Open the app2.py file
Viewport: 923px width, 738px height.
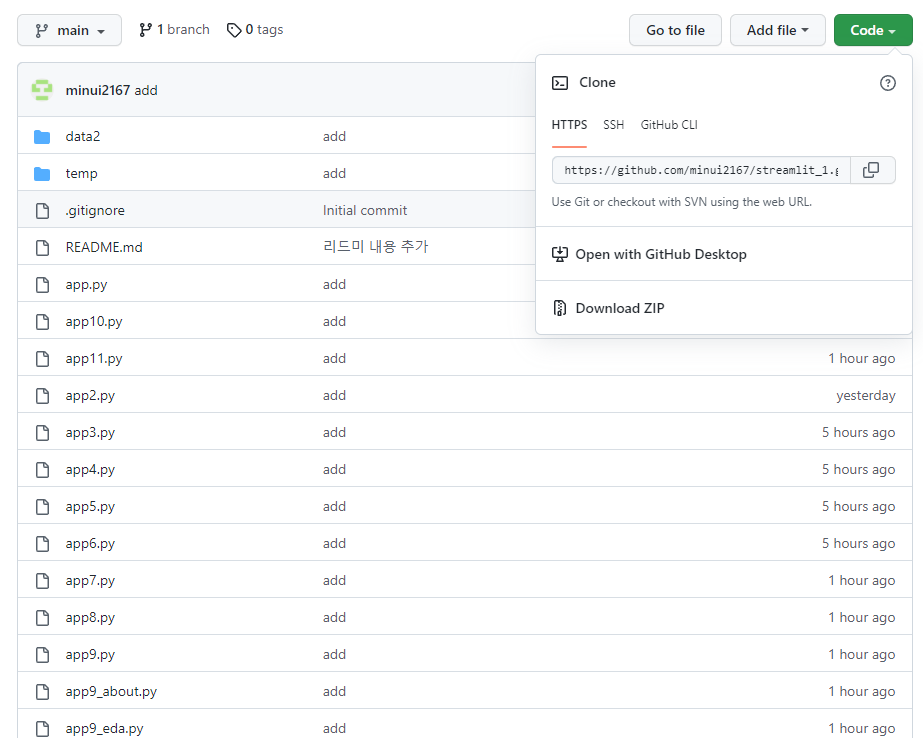[90, 396]
